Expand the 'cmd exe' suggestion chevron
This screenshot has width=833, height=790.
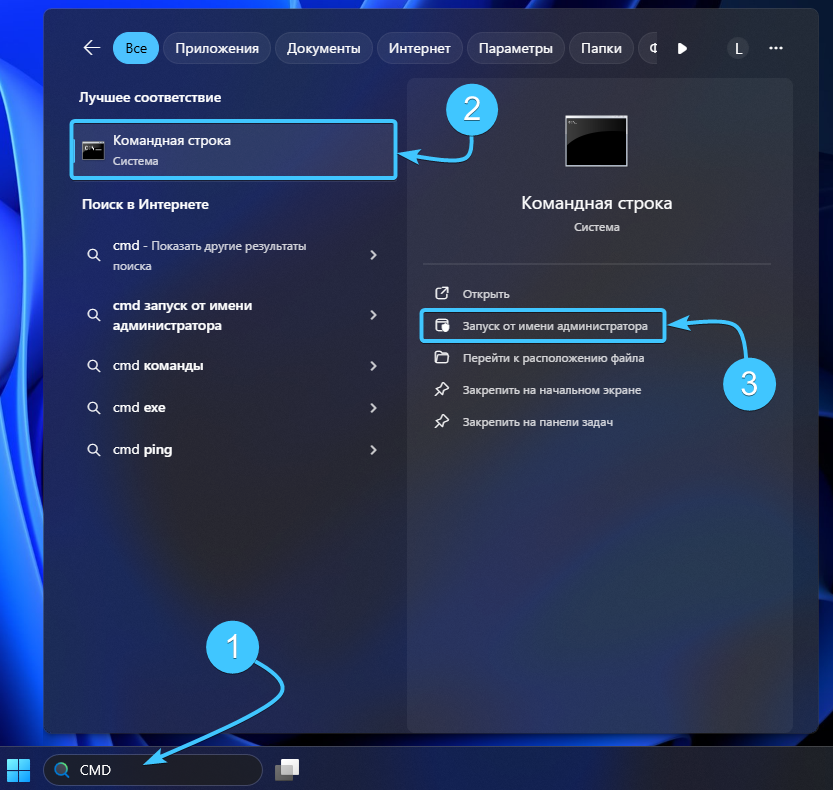(x=373, y=408)
